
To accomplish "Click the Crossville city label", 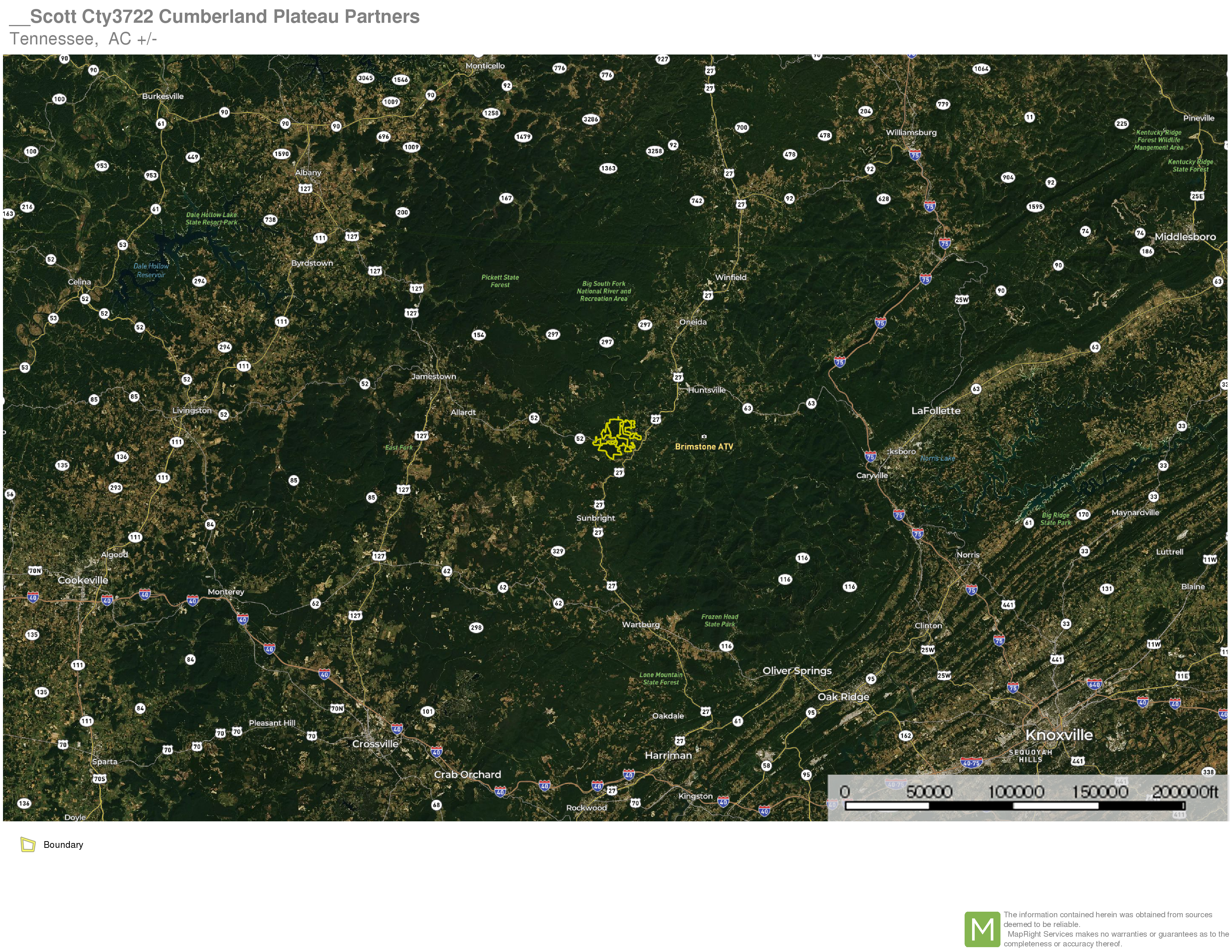I will point(375,744).
